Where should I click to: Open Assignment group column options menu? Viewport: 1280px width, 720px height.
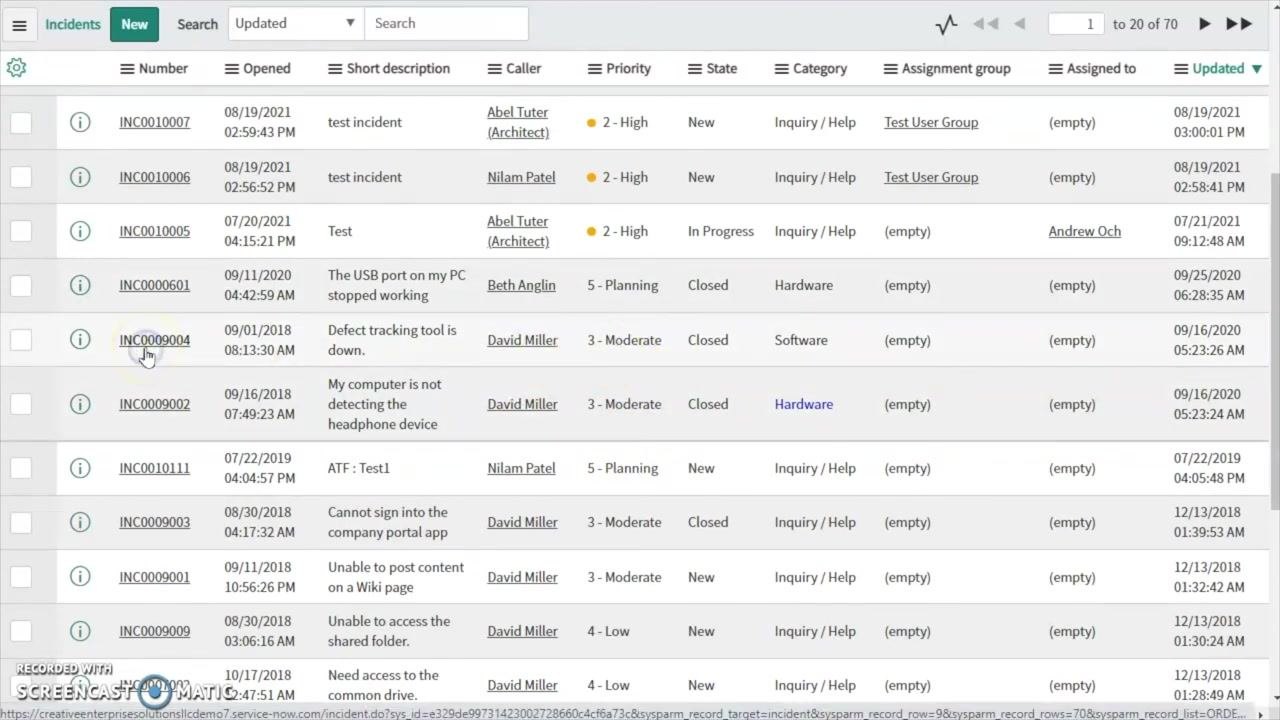point(891,69)
